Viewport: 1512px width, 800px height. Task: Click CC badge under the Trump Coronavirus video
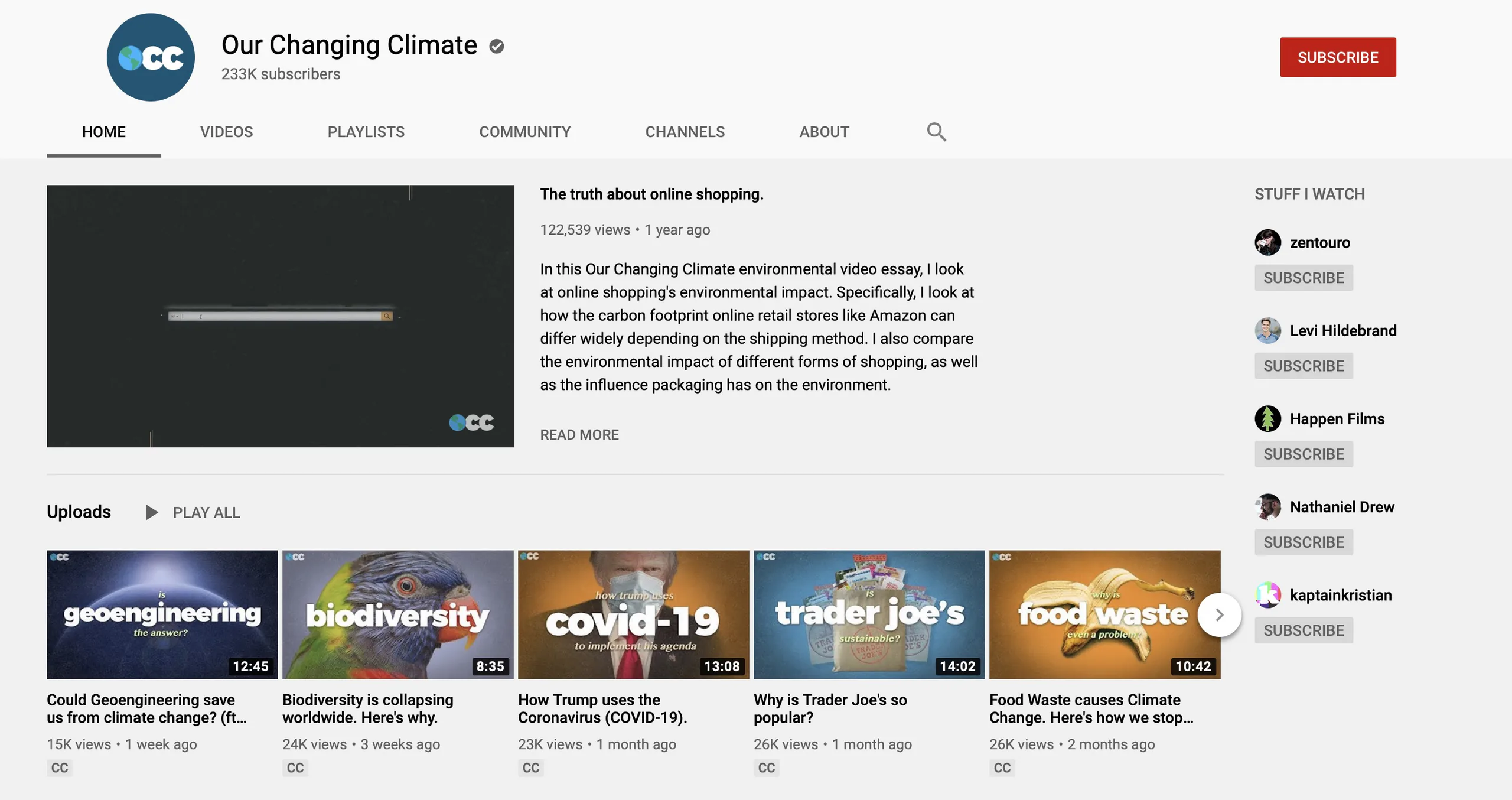click(x=531, y=768)
